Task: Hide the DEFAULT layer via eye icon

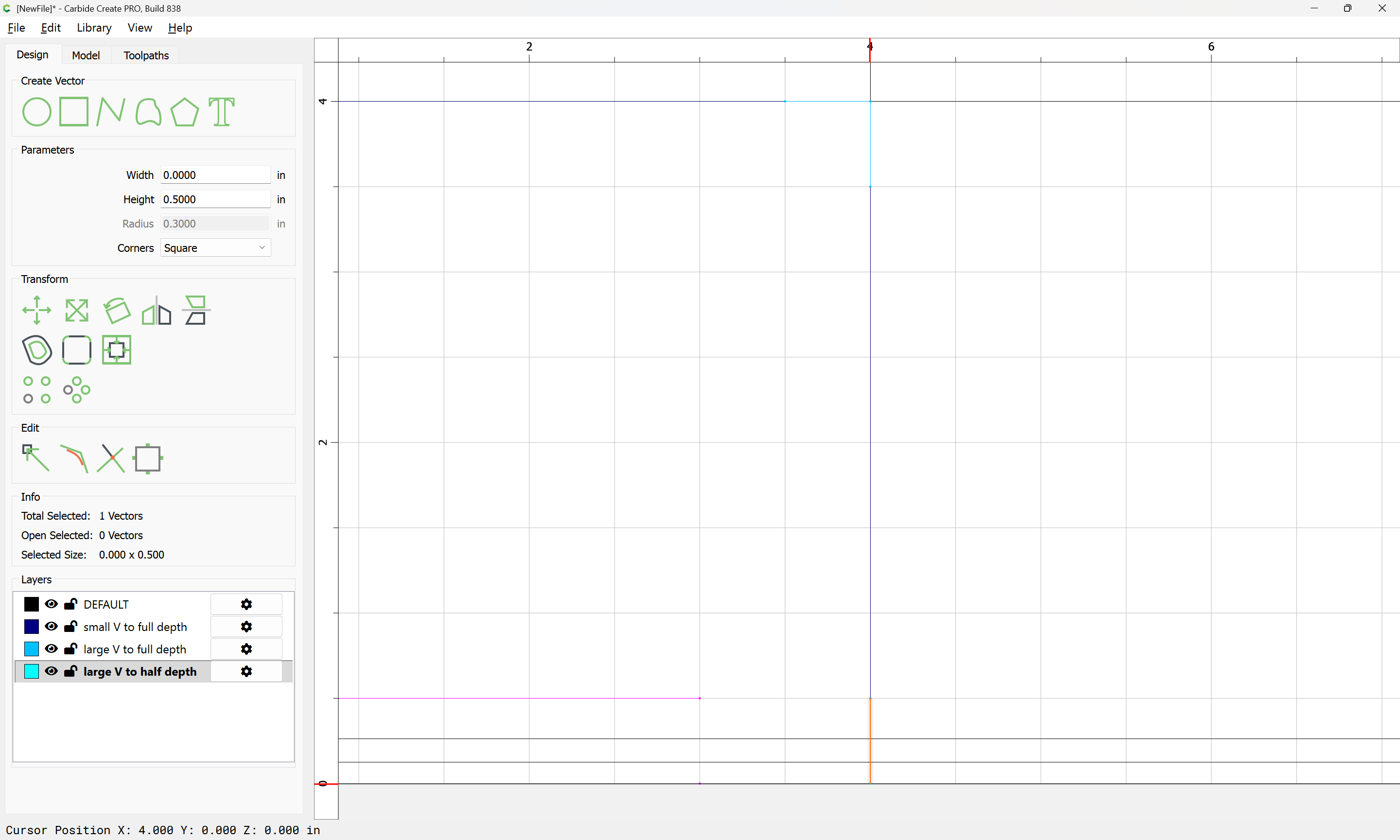Action: [x=51, y=604]
